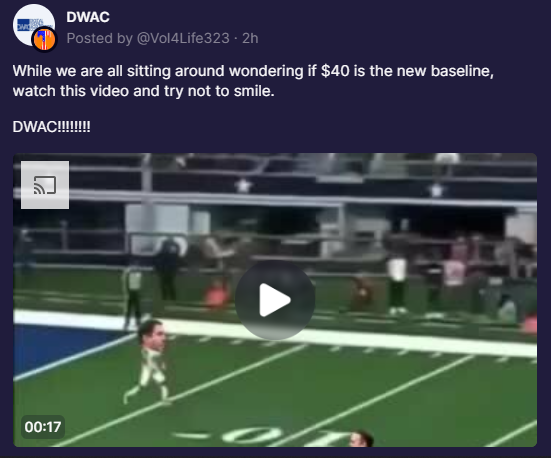
Task: Click the player head at video bottom edge
Action: point(361,439)
